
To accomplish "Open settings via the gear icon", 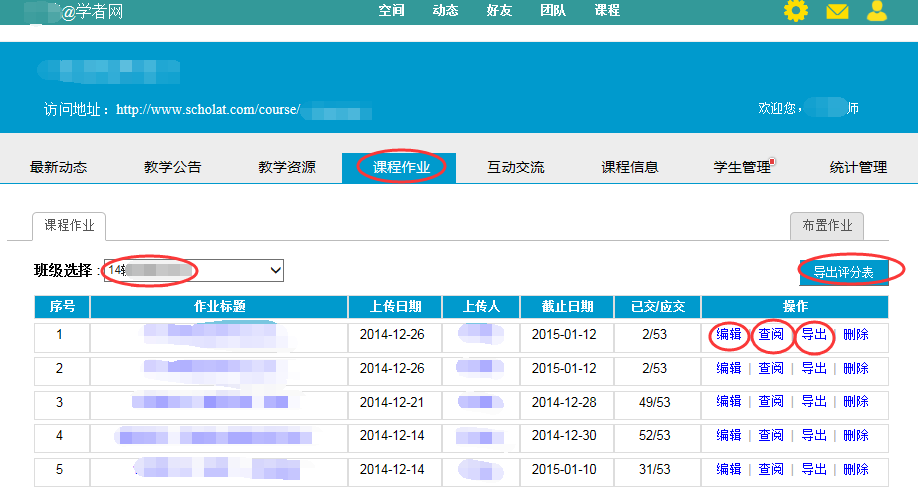I will click(x=795, y=11).
